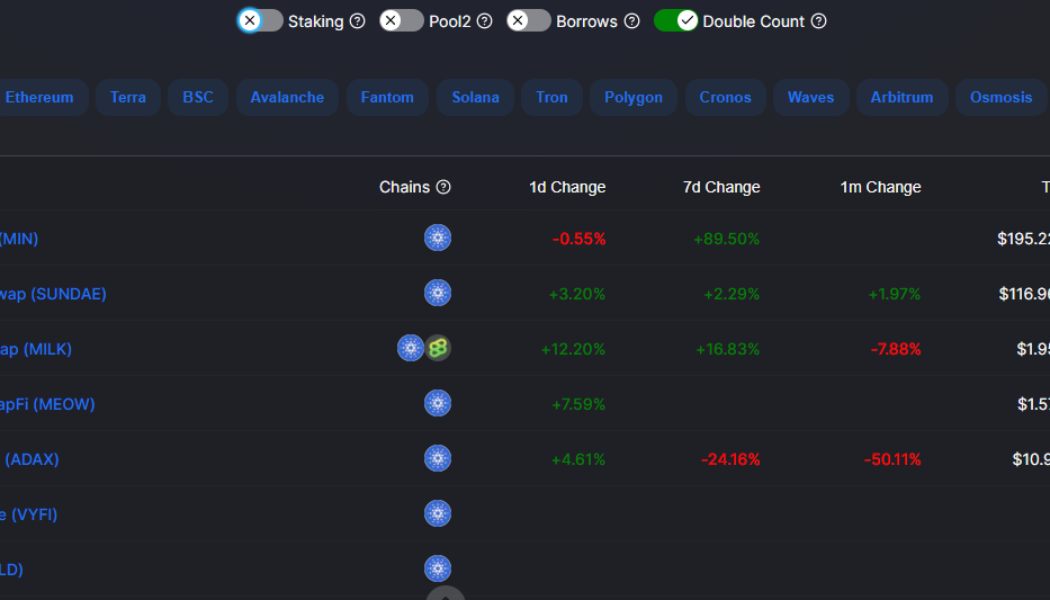The image size is (1050, 600).
Task: Sort by the 1d Change column header
Action: 567,187
